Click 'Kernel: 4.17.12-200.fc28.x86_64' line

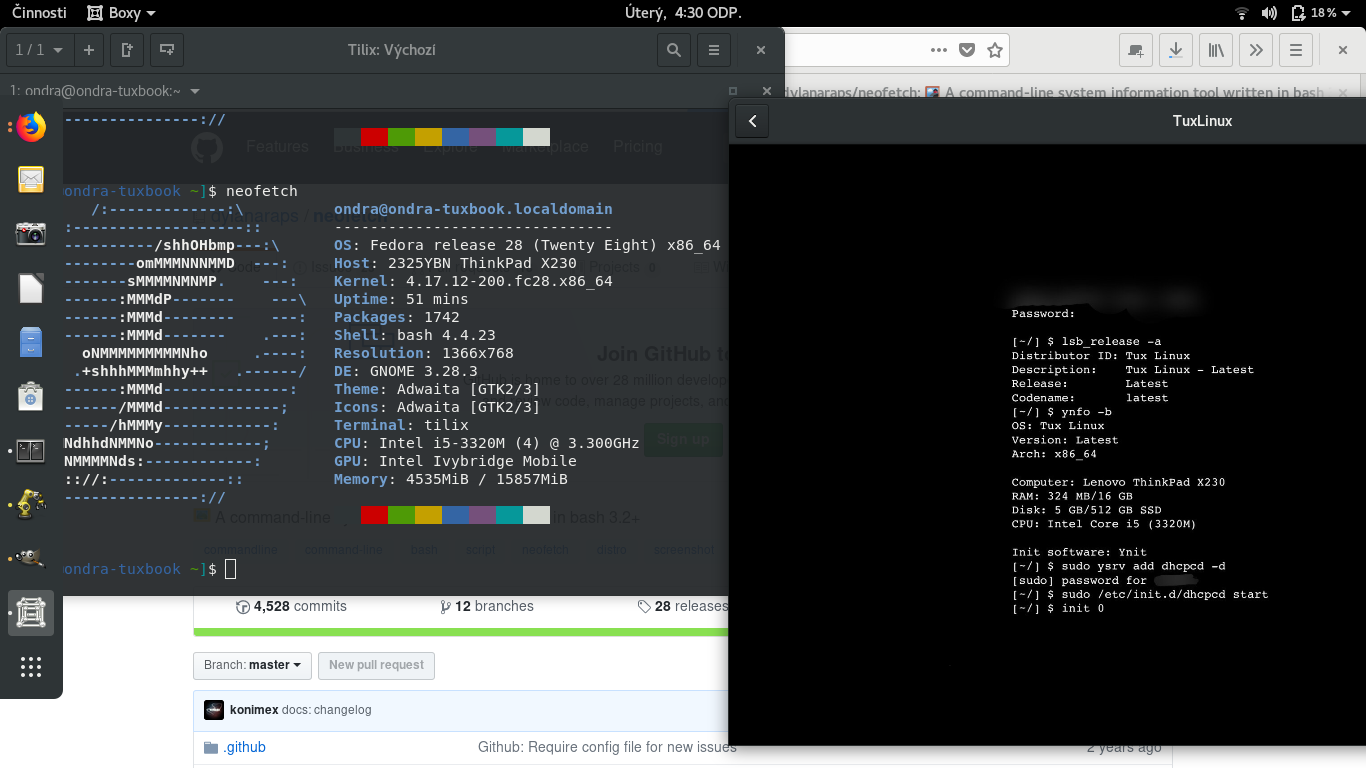pyautogui.click(x=473, y=281)
